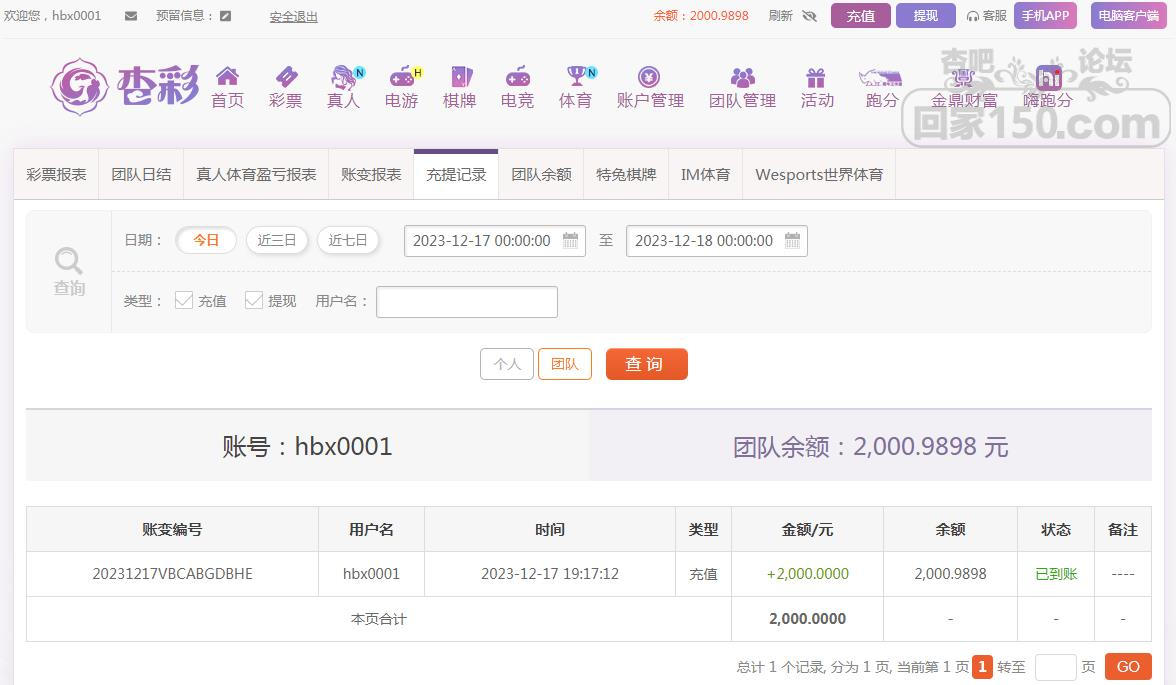Click page number 1 in pagination
Viewport: 1176px width, 685px height.
click(x=982, y=666)
